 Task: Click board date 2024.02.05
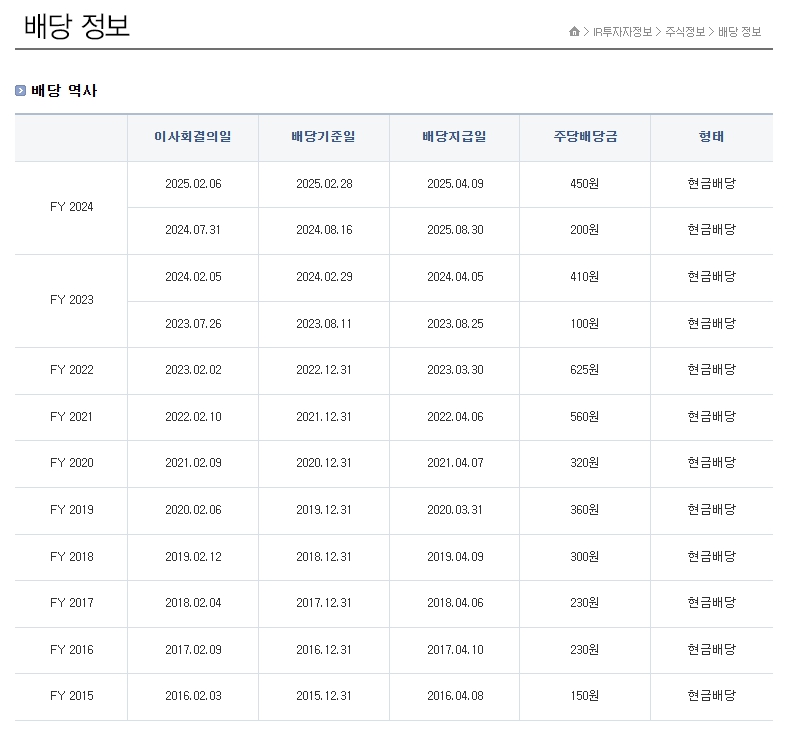(x=193, y=277)
